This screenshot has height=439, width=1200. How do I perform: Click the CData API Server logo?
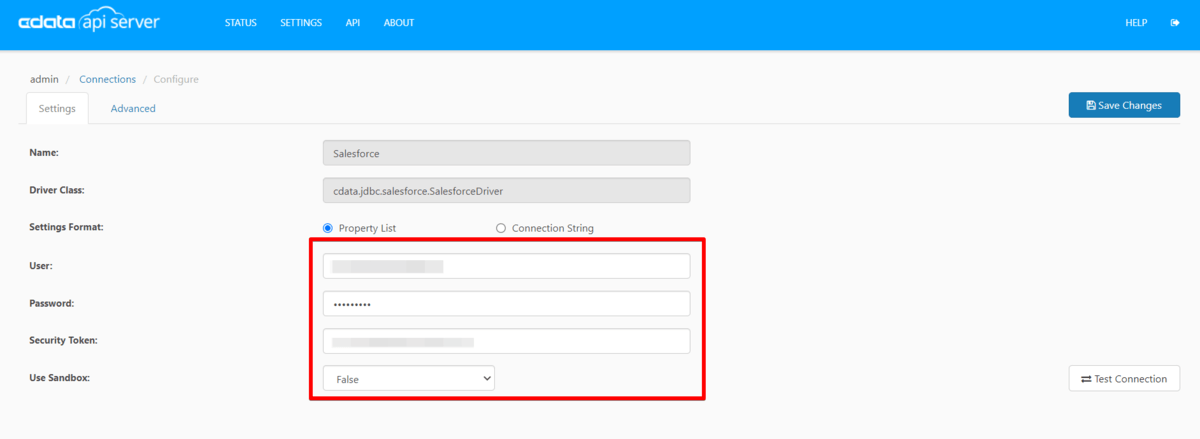click(x=89, y=22)
